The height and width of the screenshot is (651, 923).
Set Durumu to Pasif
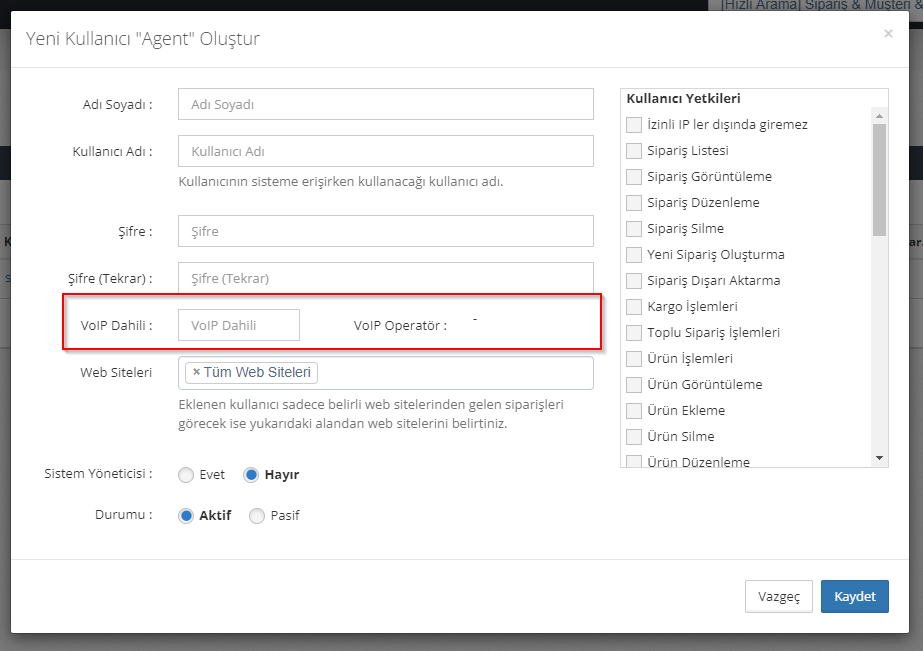257,516
